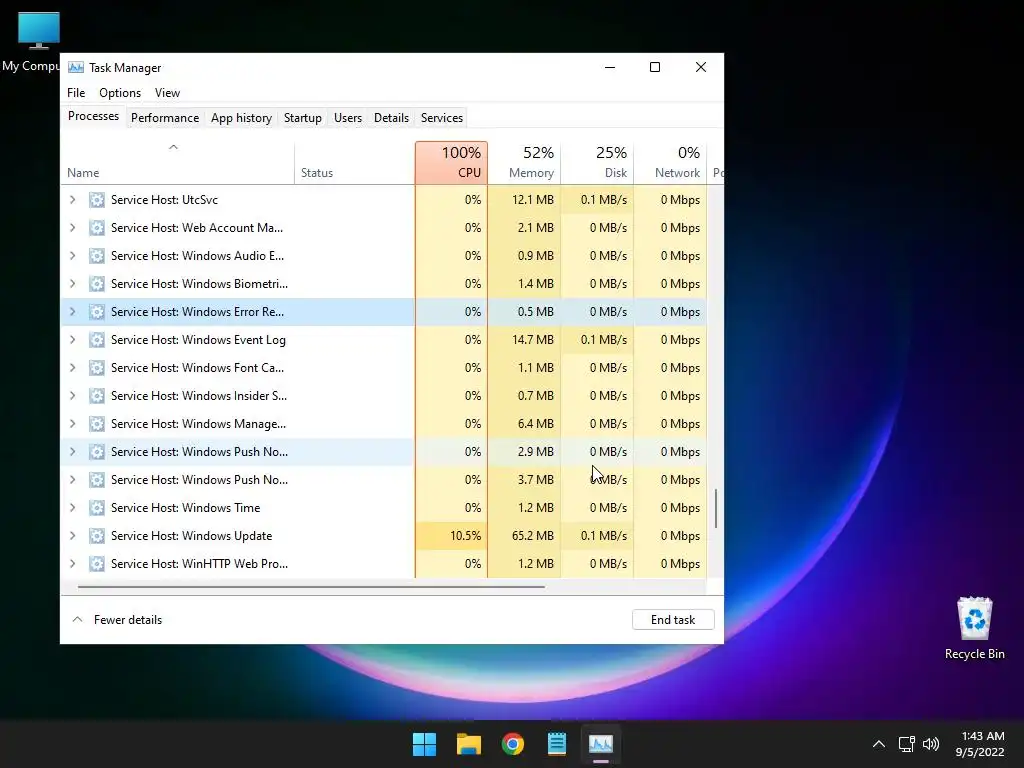Switch to the Startup tab
Viewport: 1024px width, 768px height.
(302, 118)
